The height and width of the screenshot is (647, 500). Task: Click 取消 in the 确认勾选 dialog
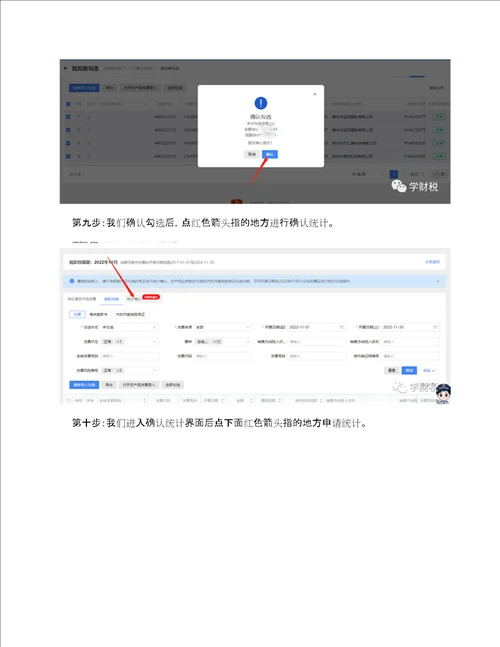[x=252, y=154]
